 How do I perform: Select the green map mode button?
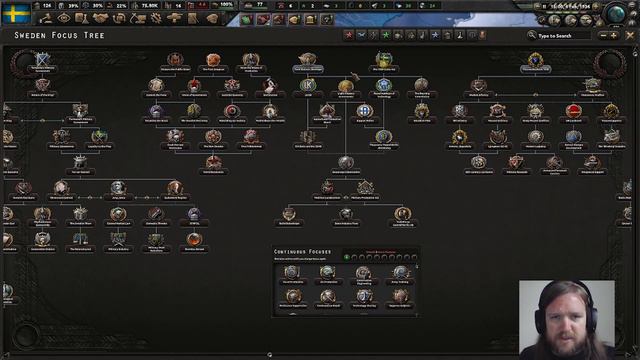247,19
